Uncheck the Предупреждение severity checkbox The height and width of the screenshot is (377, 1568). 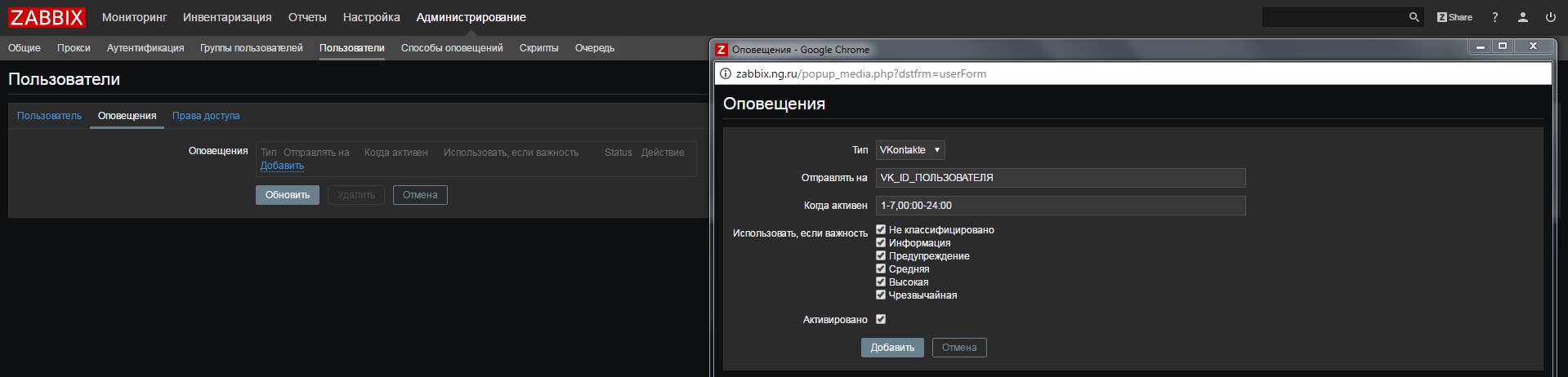[x=881, y=255]
